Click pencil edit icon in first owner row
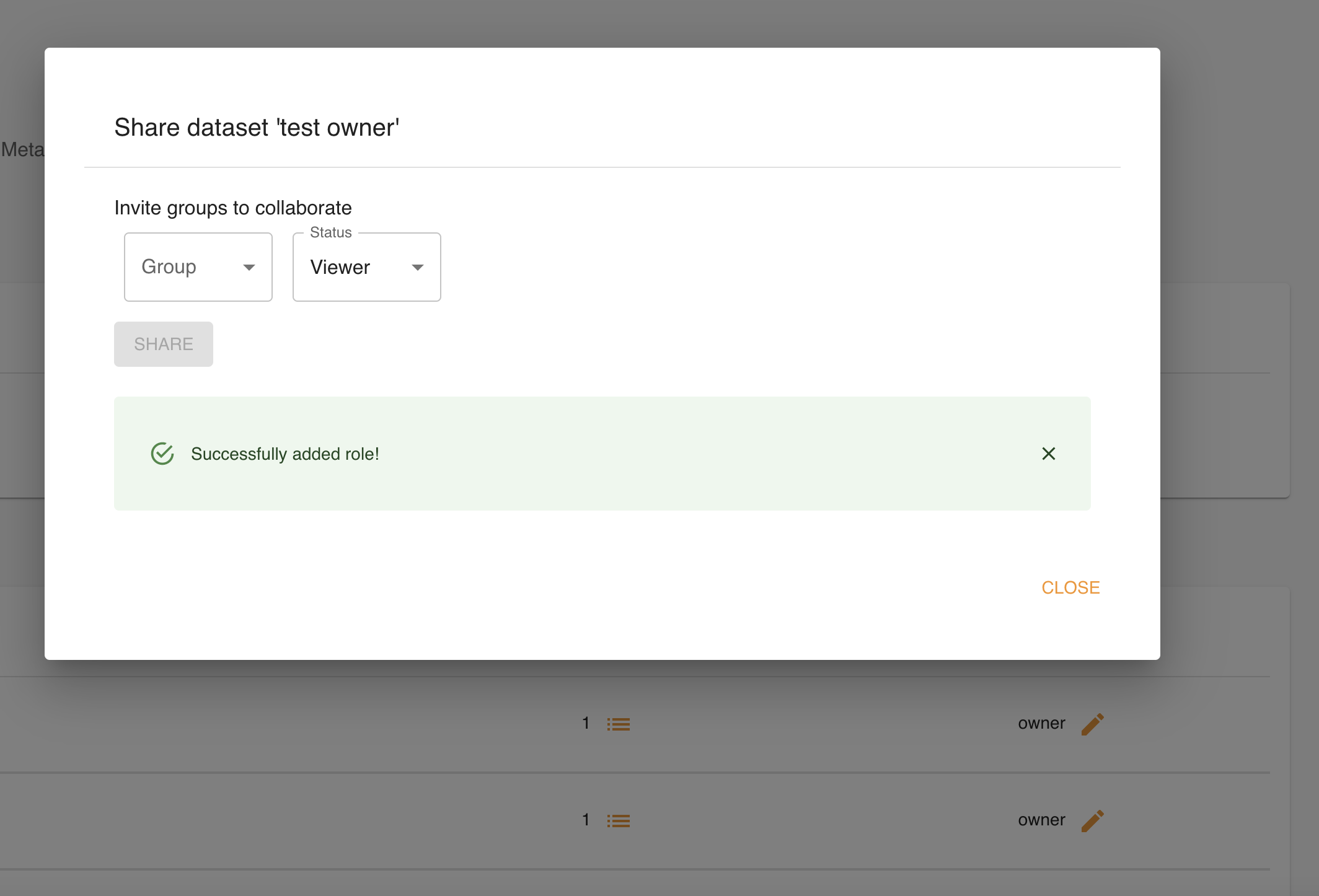The image size is (1319, 896). (1092, 724)
